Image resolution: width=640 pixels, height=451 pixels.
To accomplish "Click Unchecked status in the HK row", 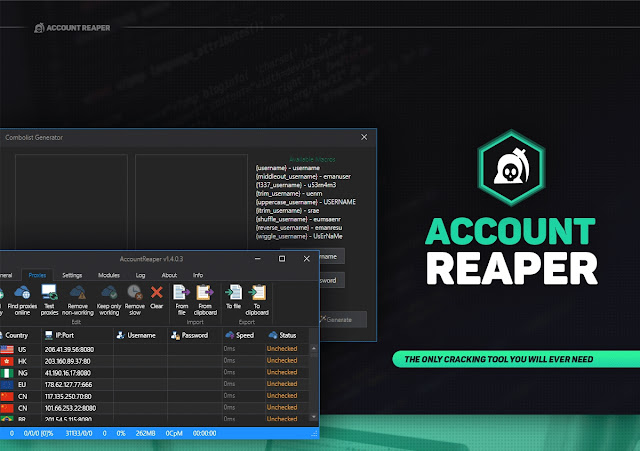I will (x=282, y=360).
